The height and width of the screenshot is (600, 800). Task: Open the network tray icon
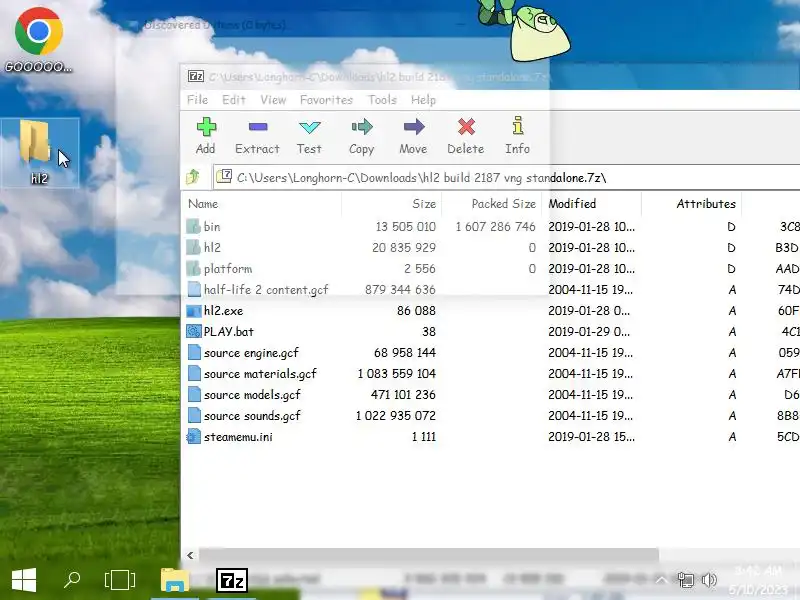click(x=686, y=580)
